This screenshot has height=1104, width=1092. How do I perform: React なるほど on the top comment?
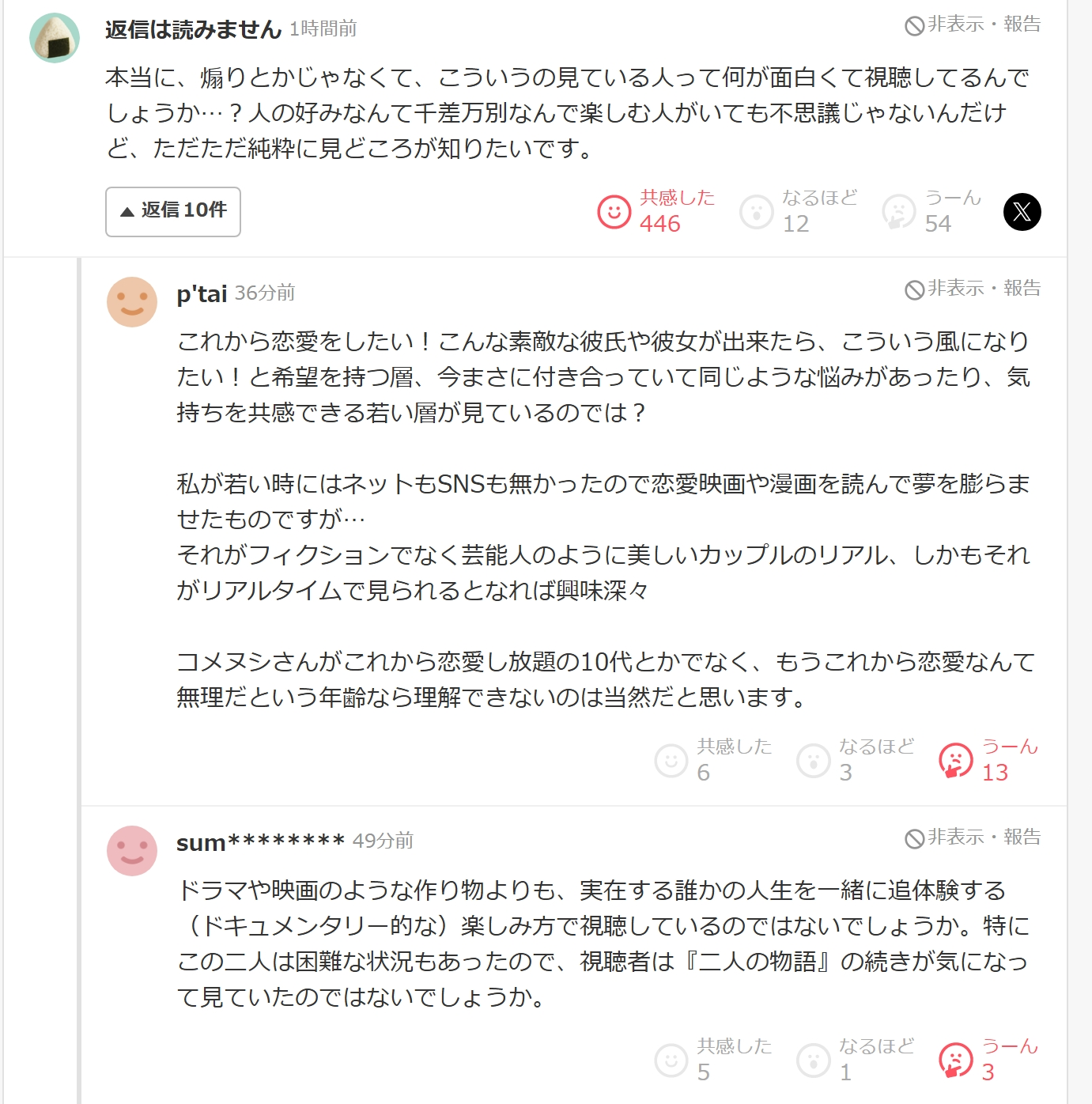pyautogui.click(x=757, y=212)
